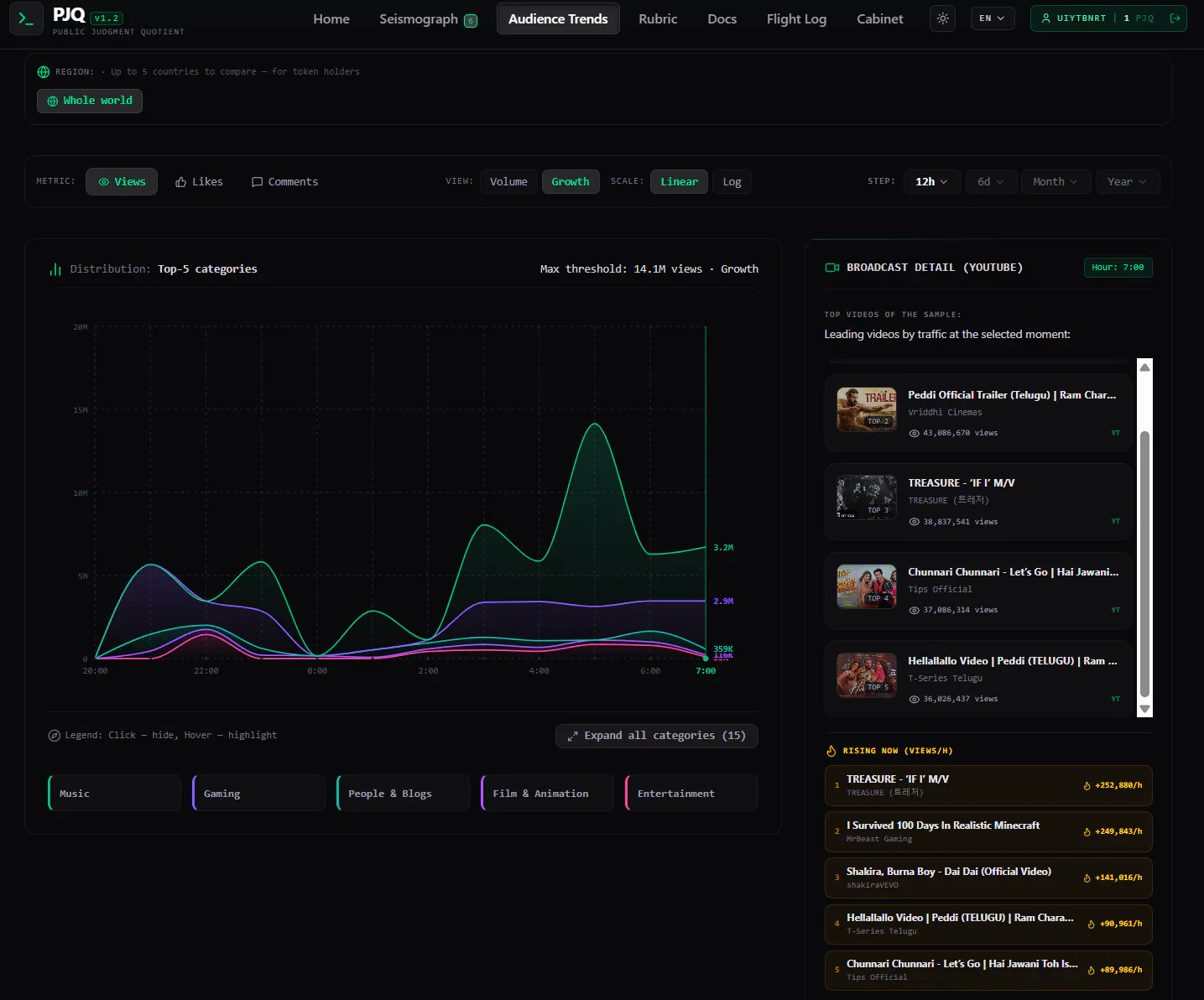Open the EN language dropdown
Viewport: 1204px width, 1000px height.
[x=992, y=18]
